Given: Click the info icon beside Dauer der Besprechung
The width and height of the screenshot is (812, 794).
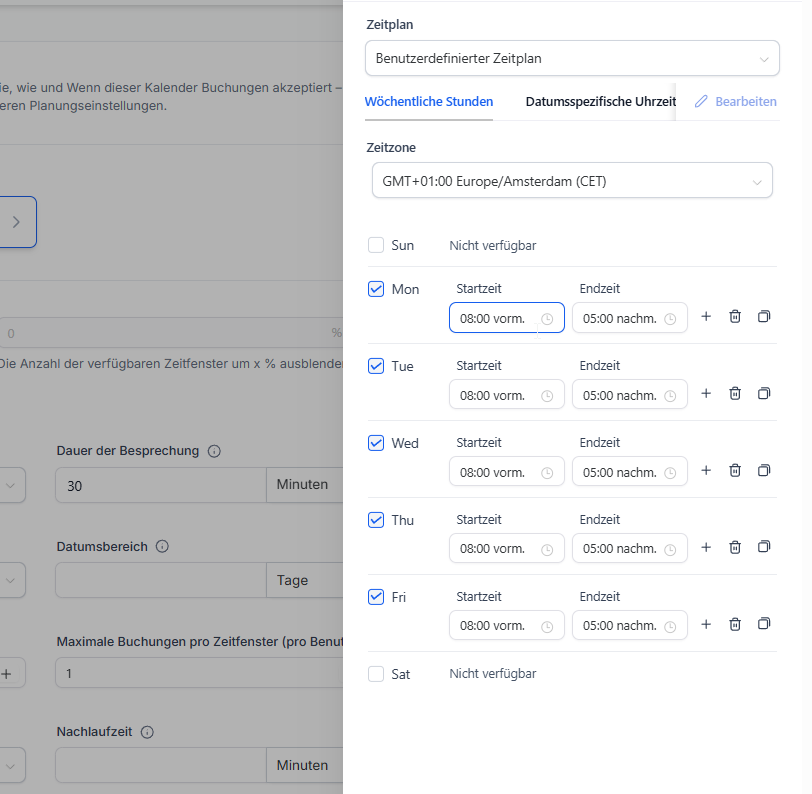Looking at the screenshot, I should pos(214,451).
